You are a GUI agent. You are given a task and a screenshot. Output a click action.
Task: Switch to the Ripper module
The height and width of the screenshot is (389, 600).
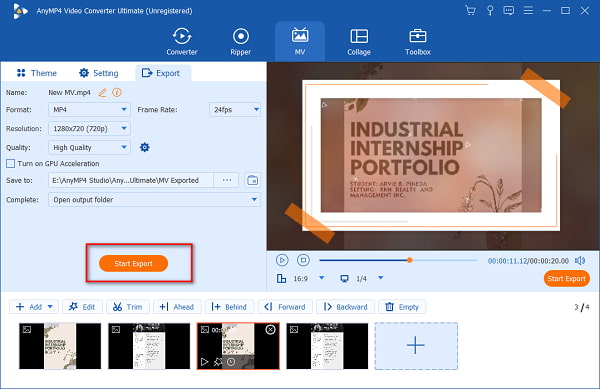pos(241,41)
